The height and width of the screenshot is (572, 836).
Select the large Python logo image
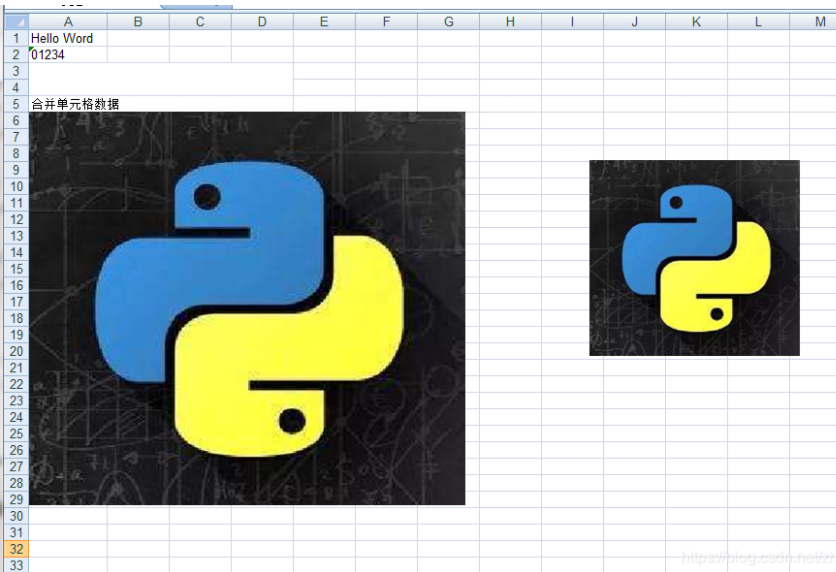coord(247,308)
